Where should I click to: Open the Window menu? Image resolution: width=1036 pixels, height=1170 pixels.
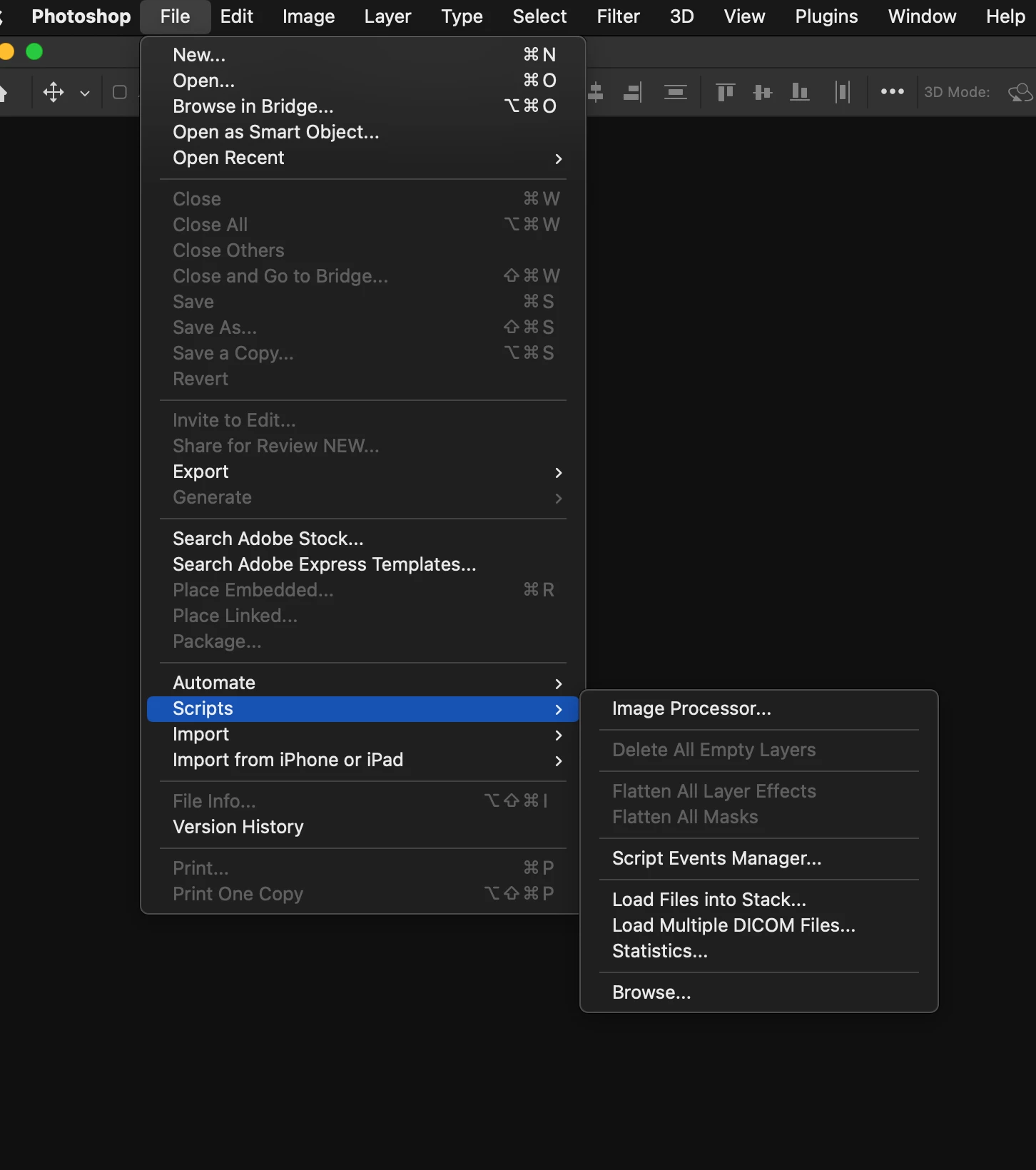click(922, 16)
